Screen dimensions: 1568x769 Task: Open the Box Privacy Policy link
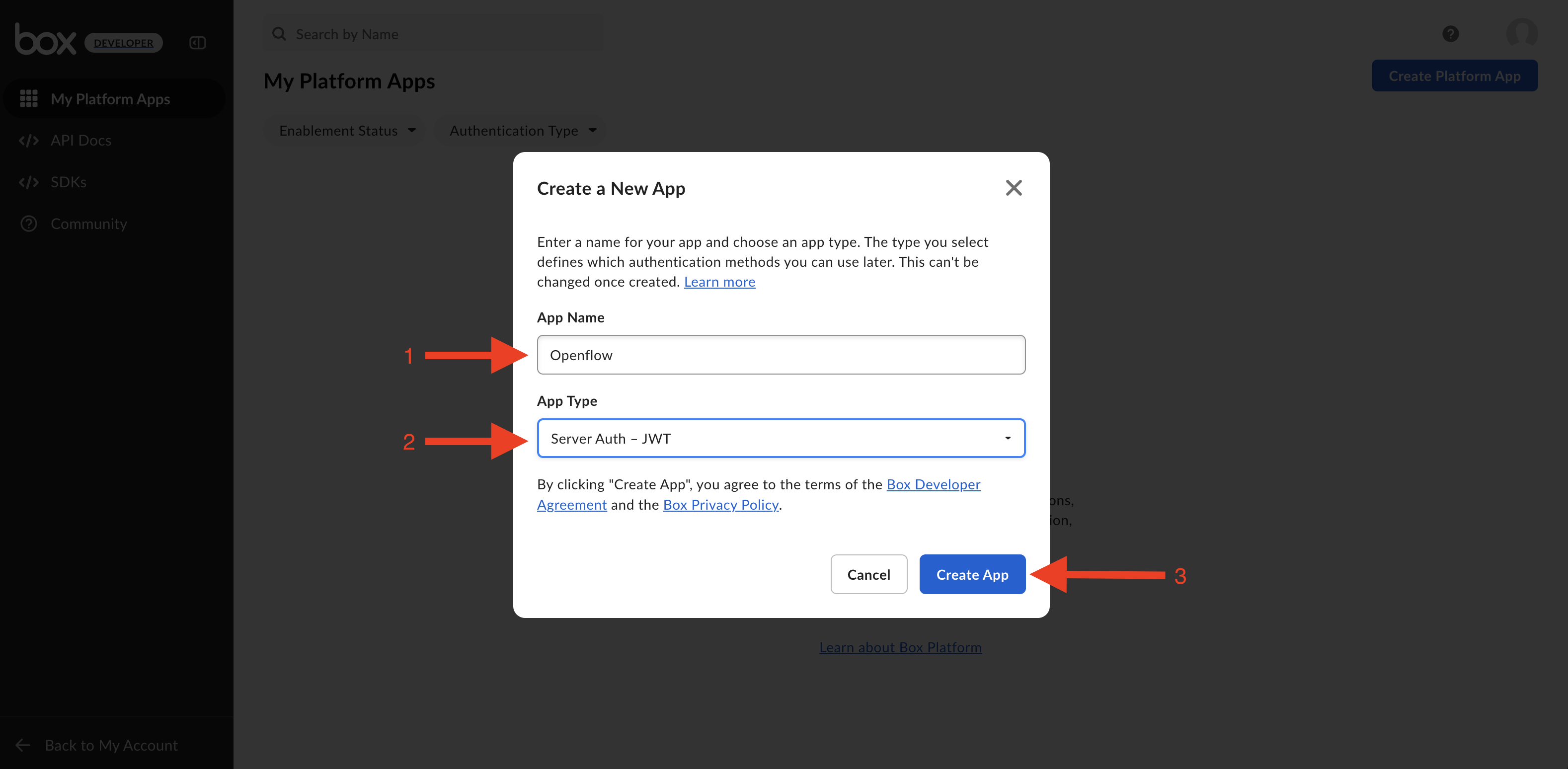pos(720,504)
